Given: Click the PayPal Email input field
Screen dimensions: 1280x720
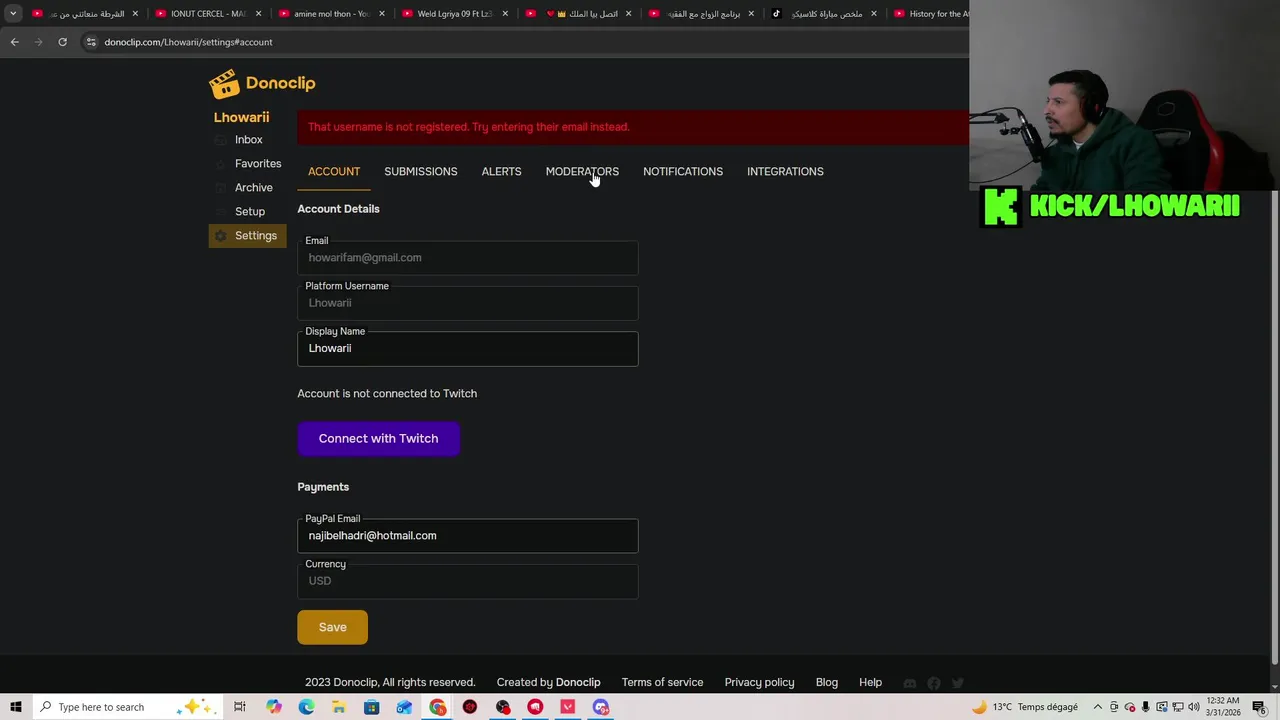Looking at the screenshot, I should point(467,536).
